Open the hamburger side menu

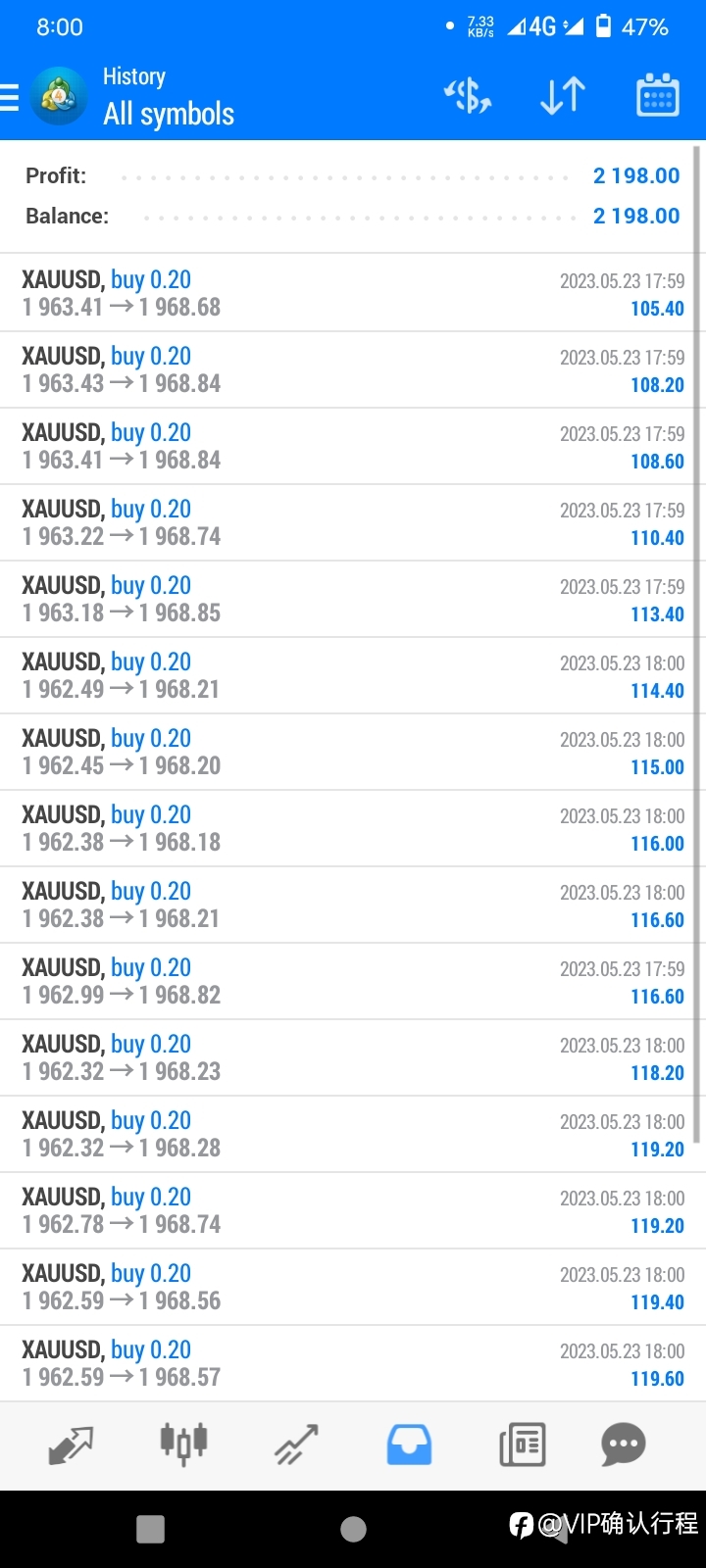9,97
